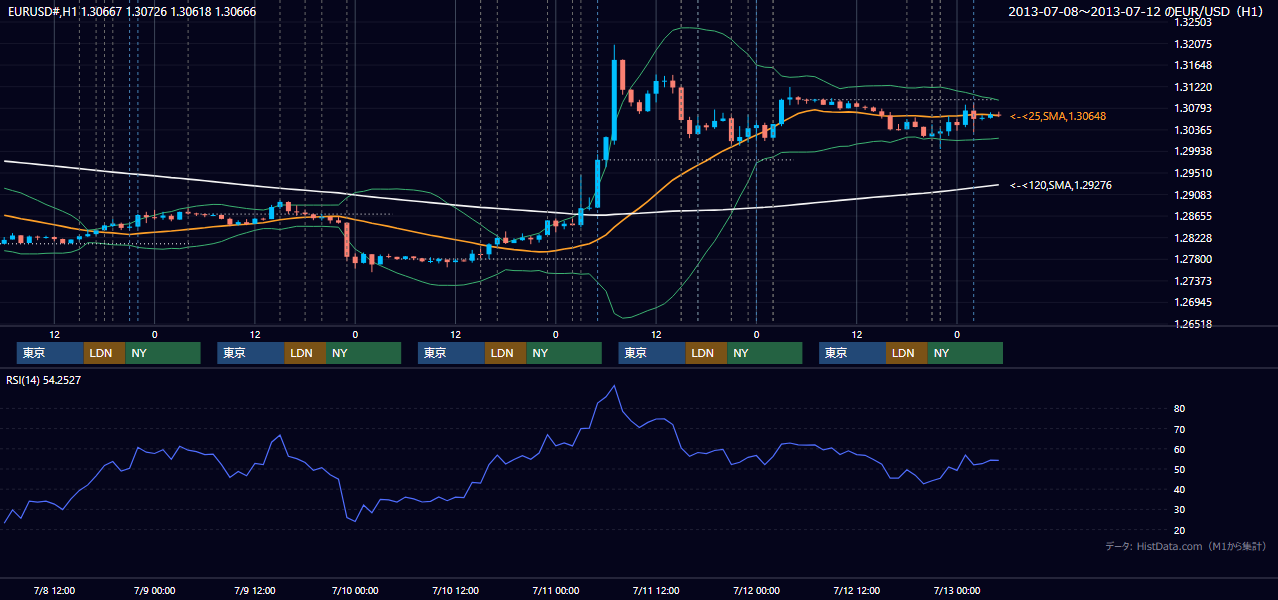
Task: Select the 7/8 12:00 time axis label
Action: [x=54, y=590]
